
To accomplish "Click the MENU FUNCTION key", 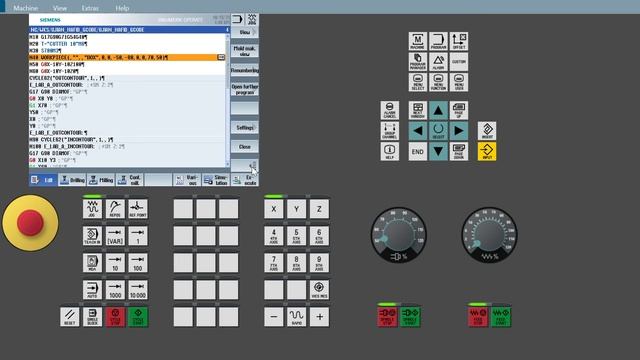I will pos(438,82).
